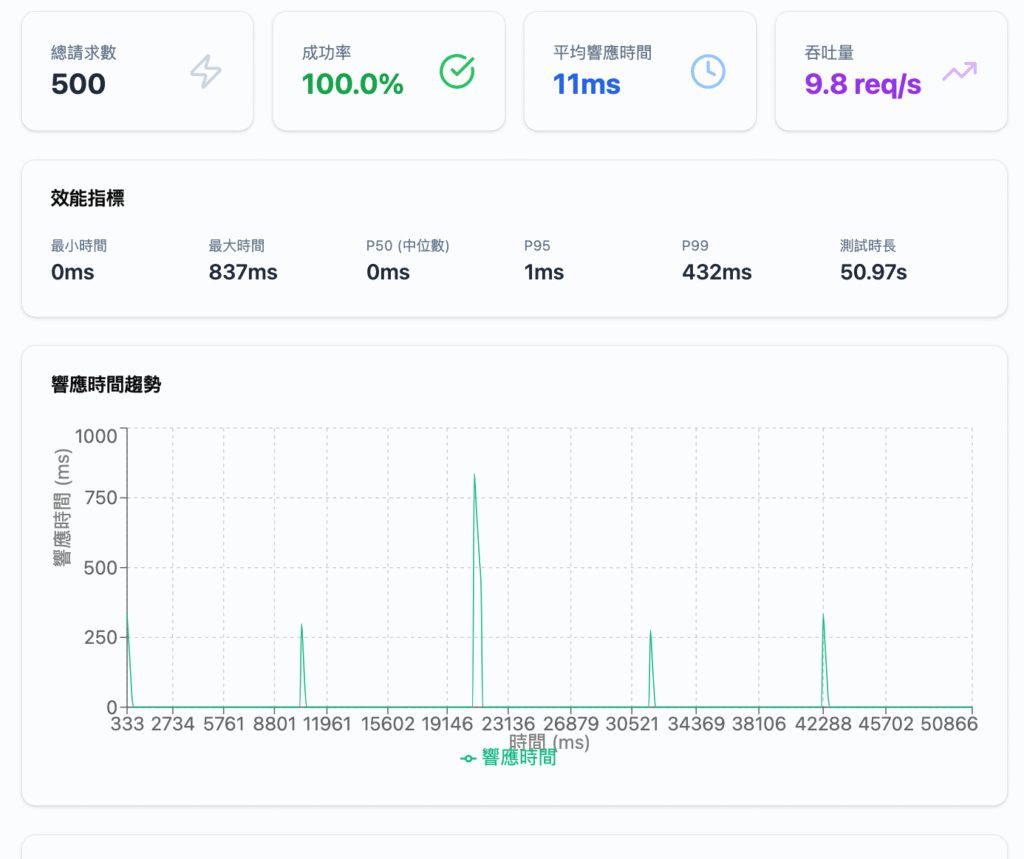Click the 效能指標 section heading
1024x859 pixels.
coord(88,199)
